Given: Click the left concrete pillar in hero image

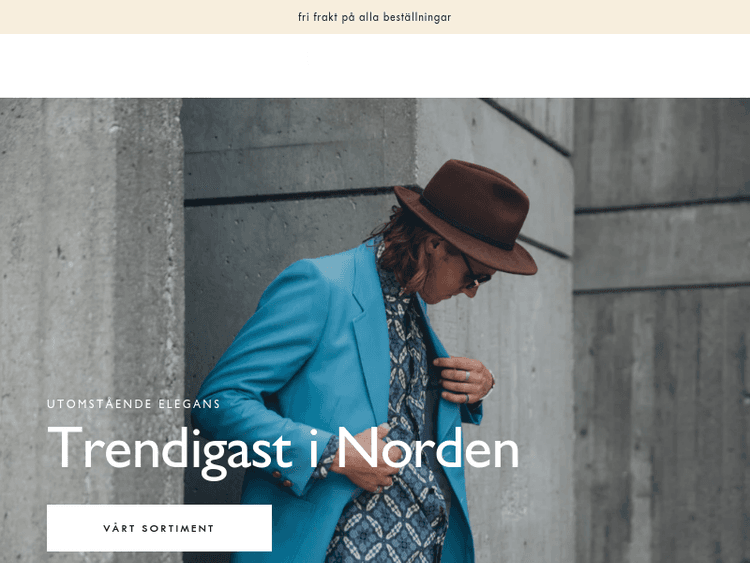Looking at the screenshot, I should pyautogui.click(x=91, y=287).
